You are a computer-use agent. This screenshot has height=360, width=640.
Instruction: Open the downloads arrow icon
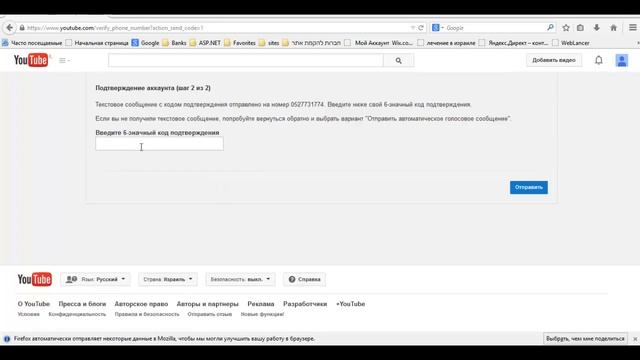tap(597, 28)
